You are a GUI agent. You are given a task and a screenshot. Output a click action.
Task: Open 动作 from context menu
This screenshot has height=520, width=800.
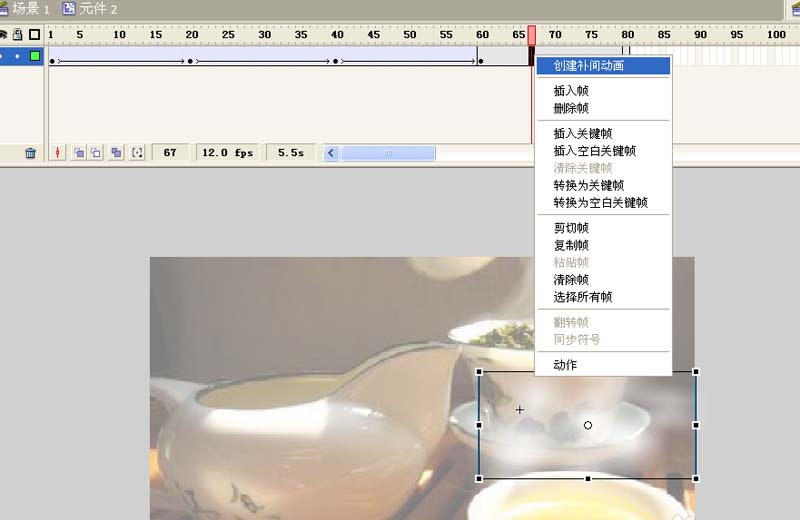point(565,365)
